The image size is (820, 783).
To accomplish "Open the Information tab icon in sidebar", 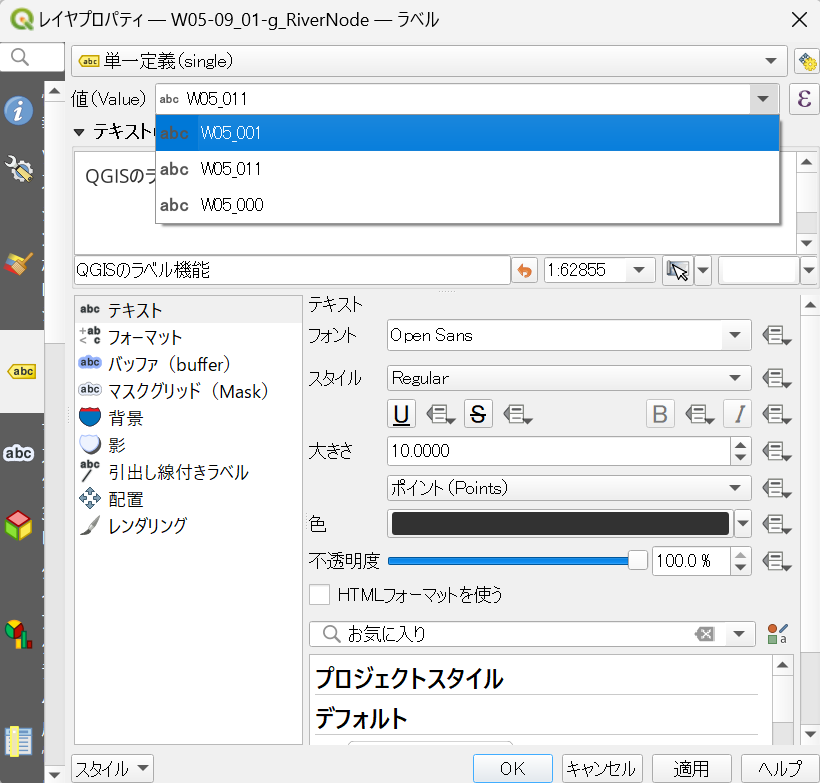I will pos(19,110).
